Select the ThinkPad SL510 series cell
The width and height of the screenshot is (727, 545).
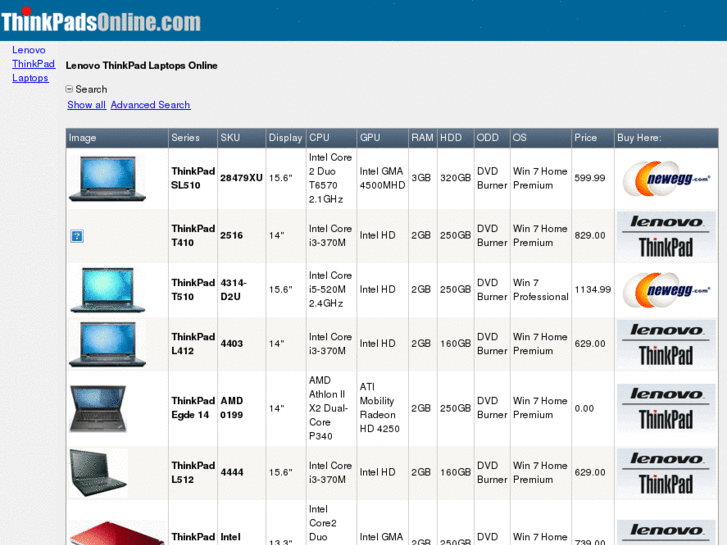pos(193,178)
